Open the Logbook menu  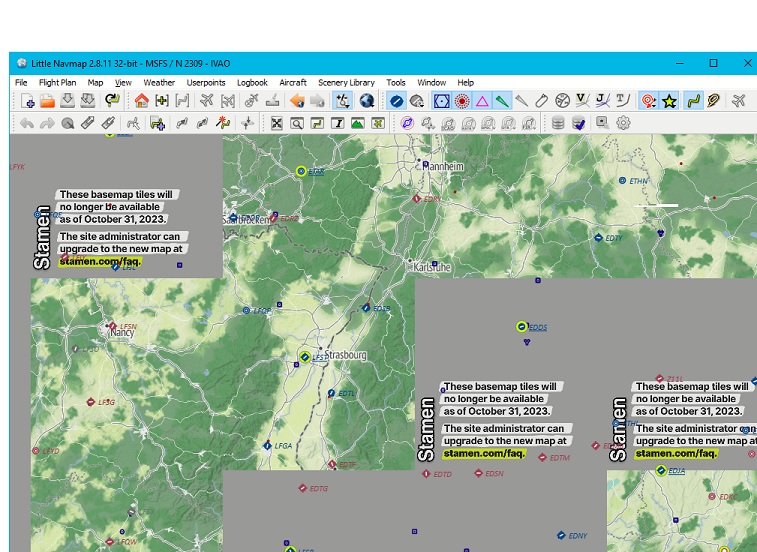point(252,83)
